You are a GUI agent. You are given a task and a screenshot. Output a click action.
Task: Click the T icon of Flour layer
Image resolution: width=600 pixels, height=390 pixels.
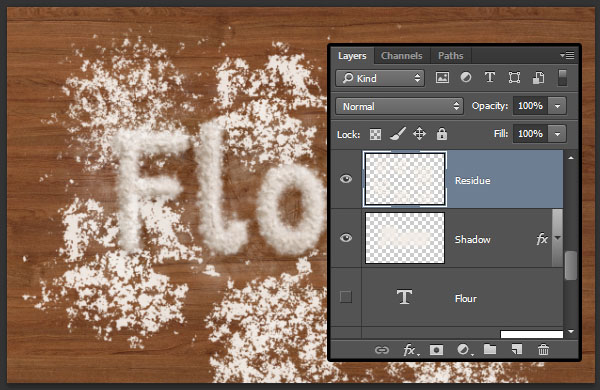click(x=404, y=297)
